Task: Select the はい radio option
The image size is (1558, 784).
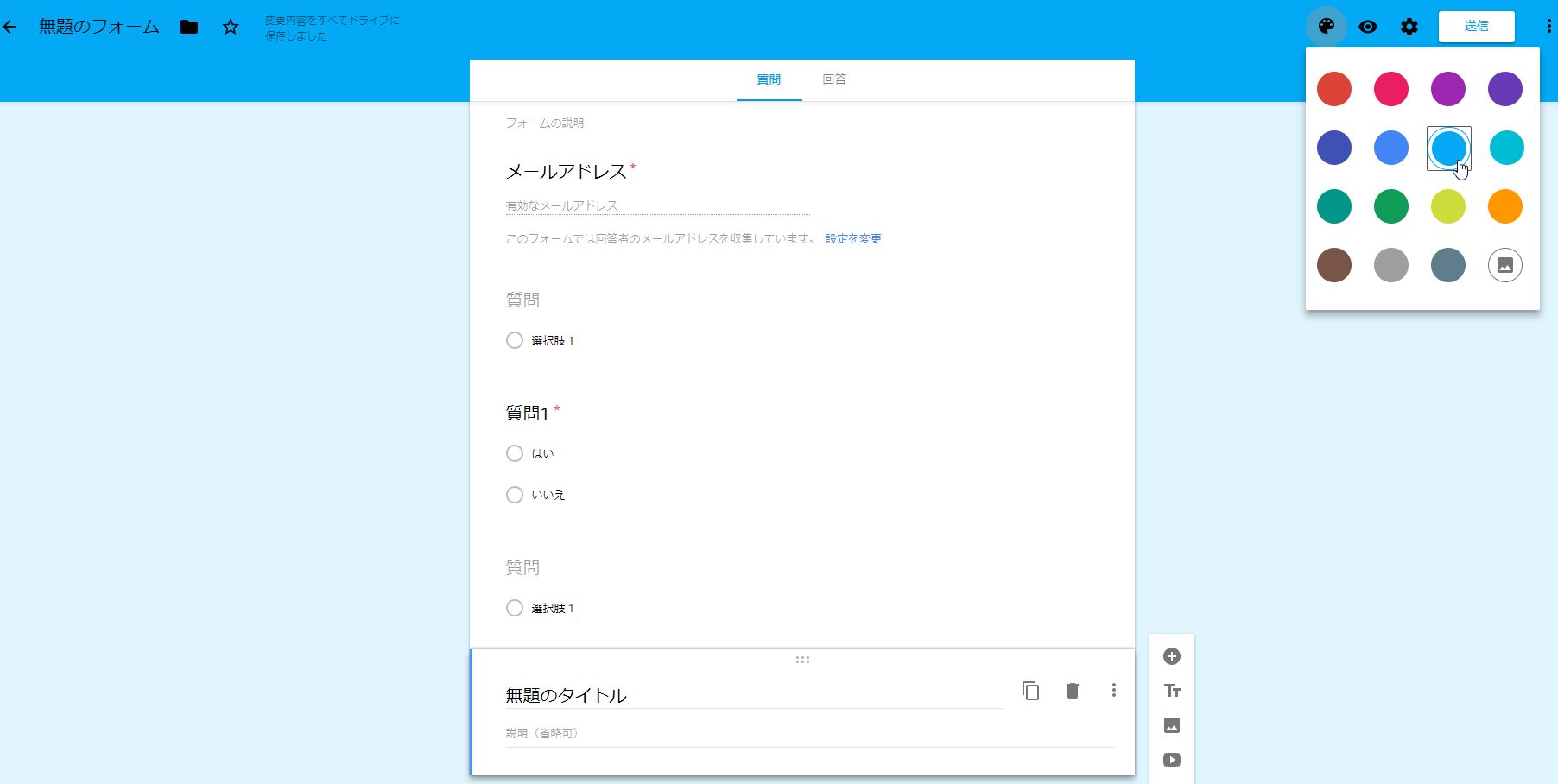Action: (515, 453)
